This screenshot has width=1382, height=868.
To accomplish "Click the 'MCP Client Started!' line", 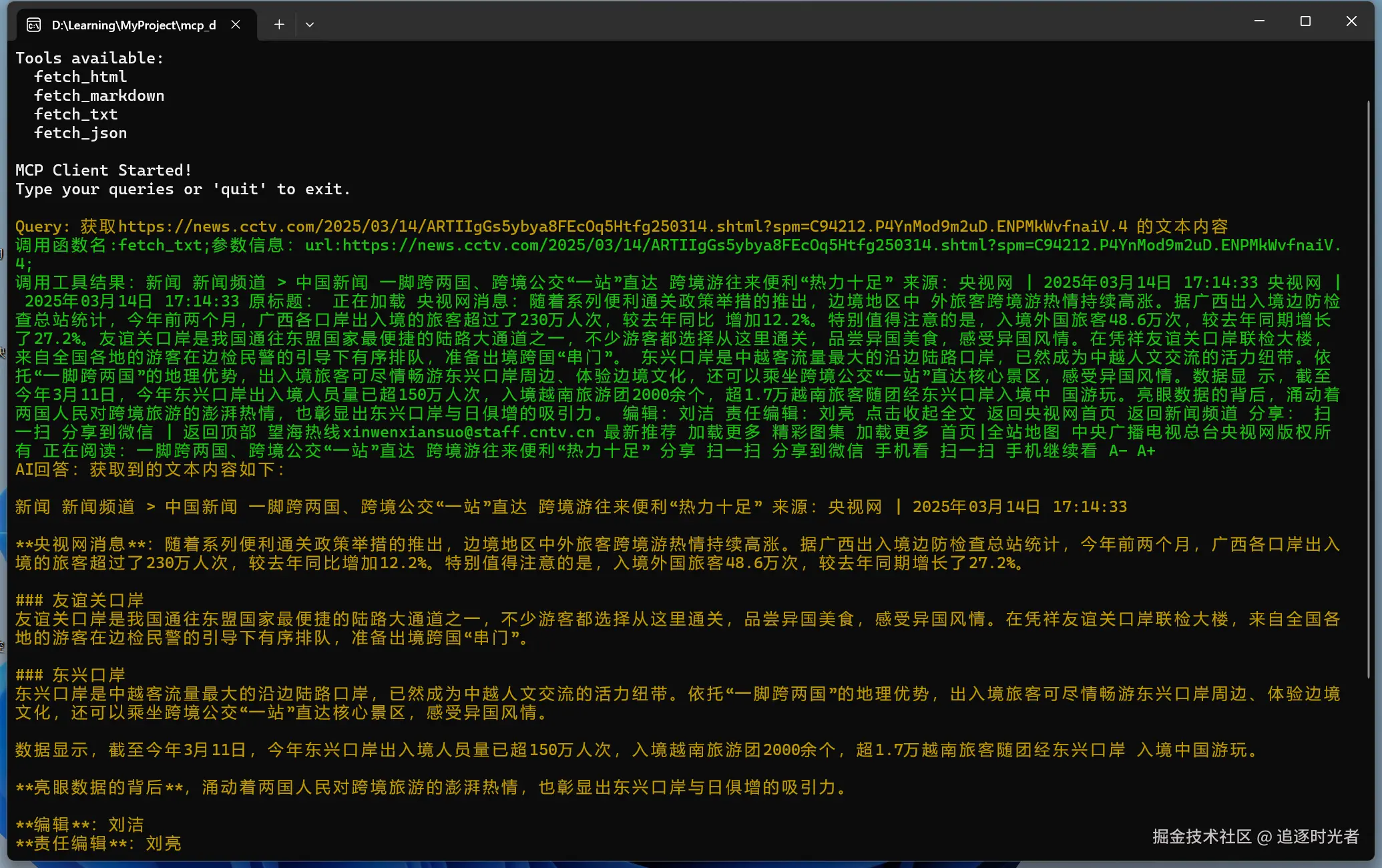I will 103,171.
